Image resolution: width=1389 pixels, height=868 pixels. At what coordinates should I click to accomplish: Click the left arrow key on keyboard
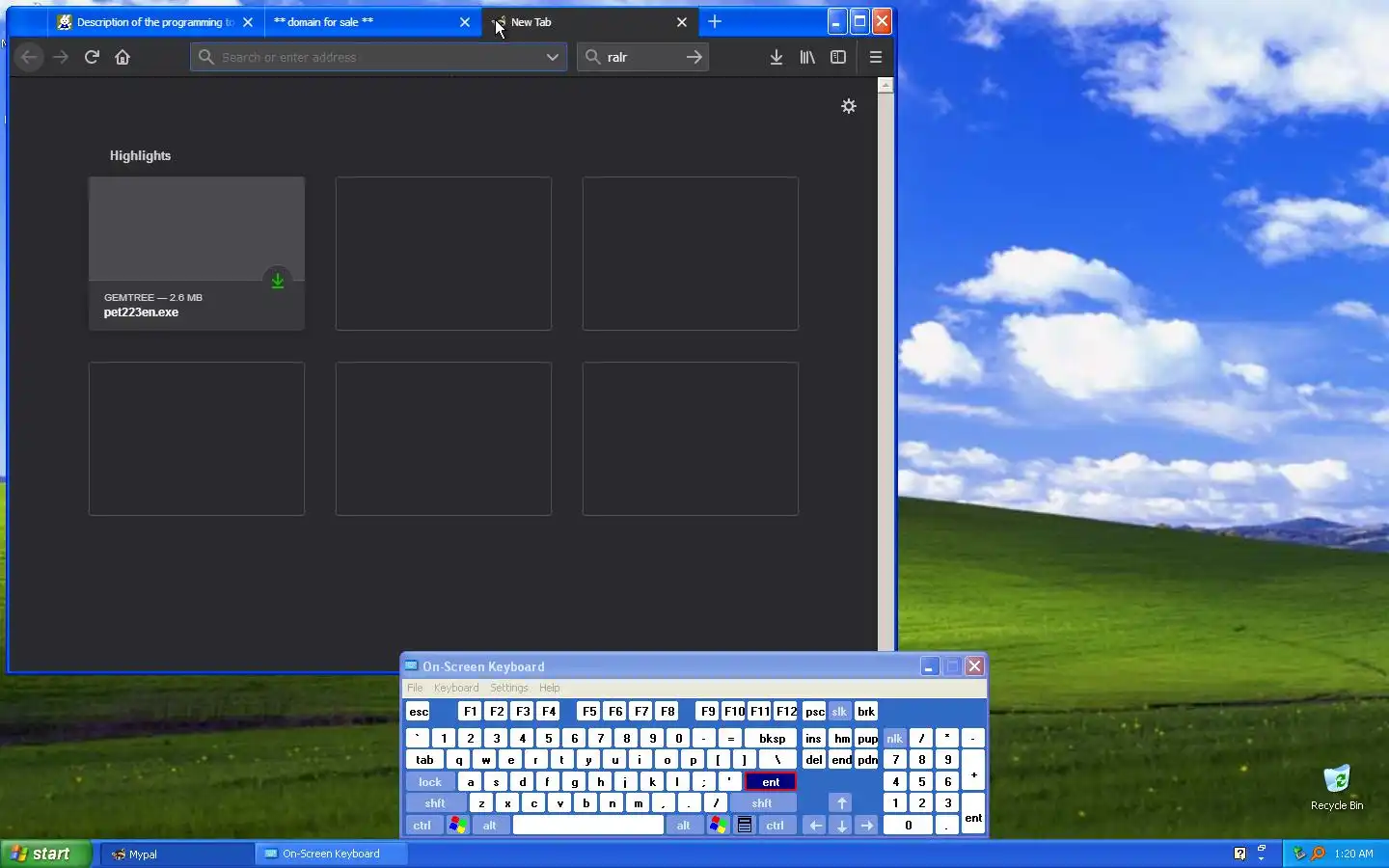coord(815,826)
